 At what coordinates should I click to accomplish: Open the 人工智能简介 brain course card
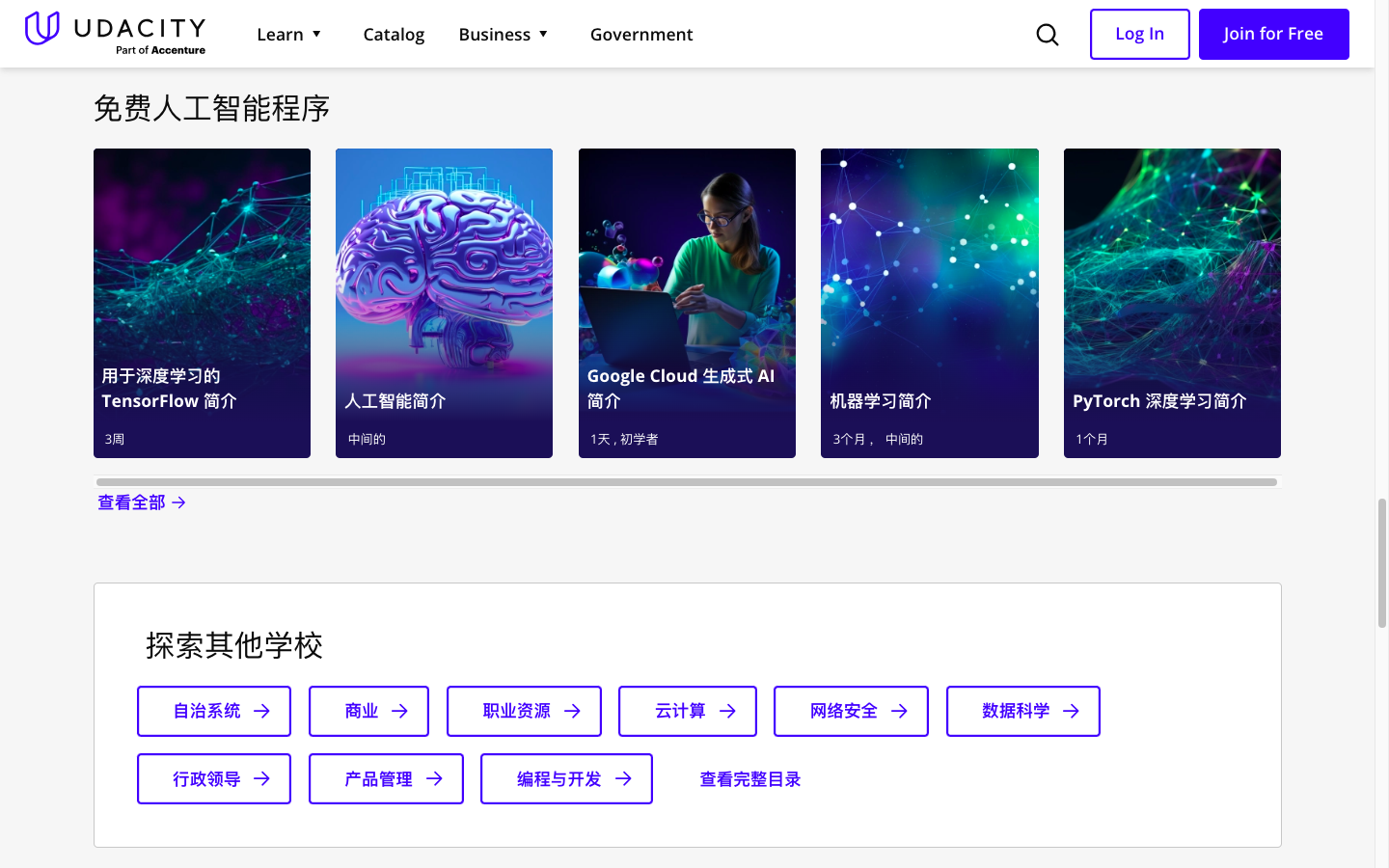(444, 303)
